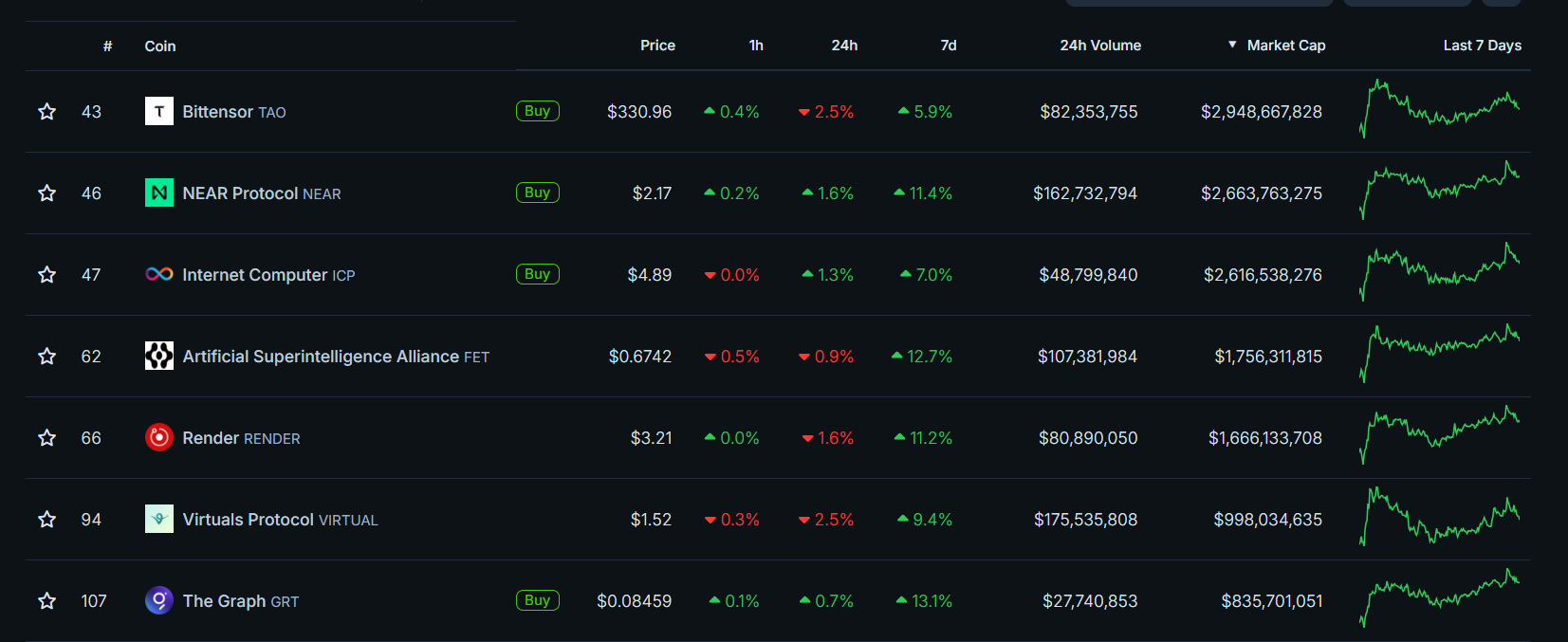Buy Bittensor using the Buy button
The height and width of the screenshot is (642, 1568).
point(538,111)
